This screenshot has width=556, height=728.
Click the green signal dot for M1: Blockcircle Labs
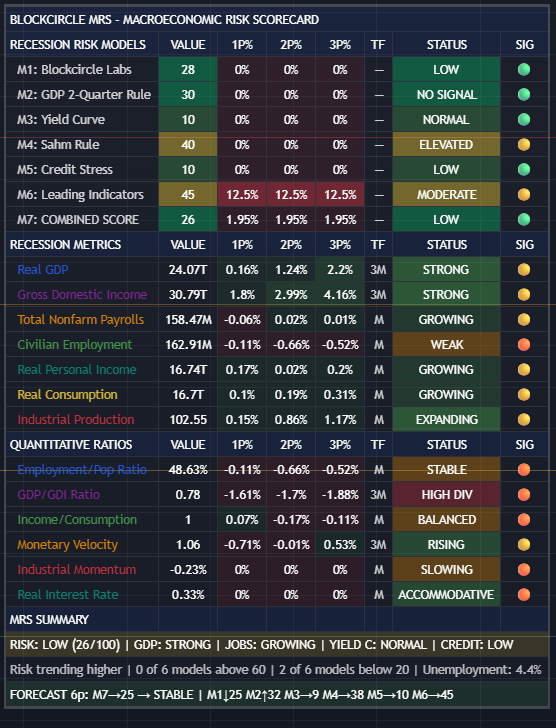524,70
